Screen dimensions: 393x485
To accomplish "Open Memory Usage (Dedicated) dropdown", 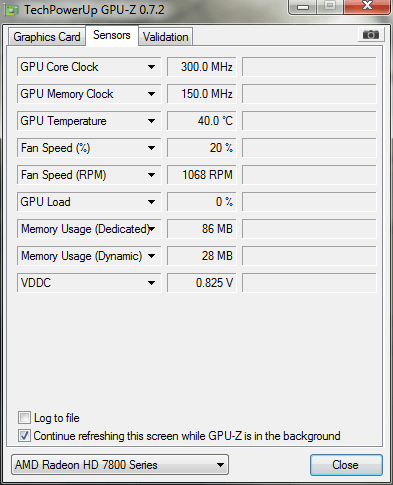I will [151, 229].
